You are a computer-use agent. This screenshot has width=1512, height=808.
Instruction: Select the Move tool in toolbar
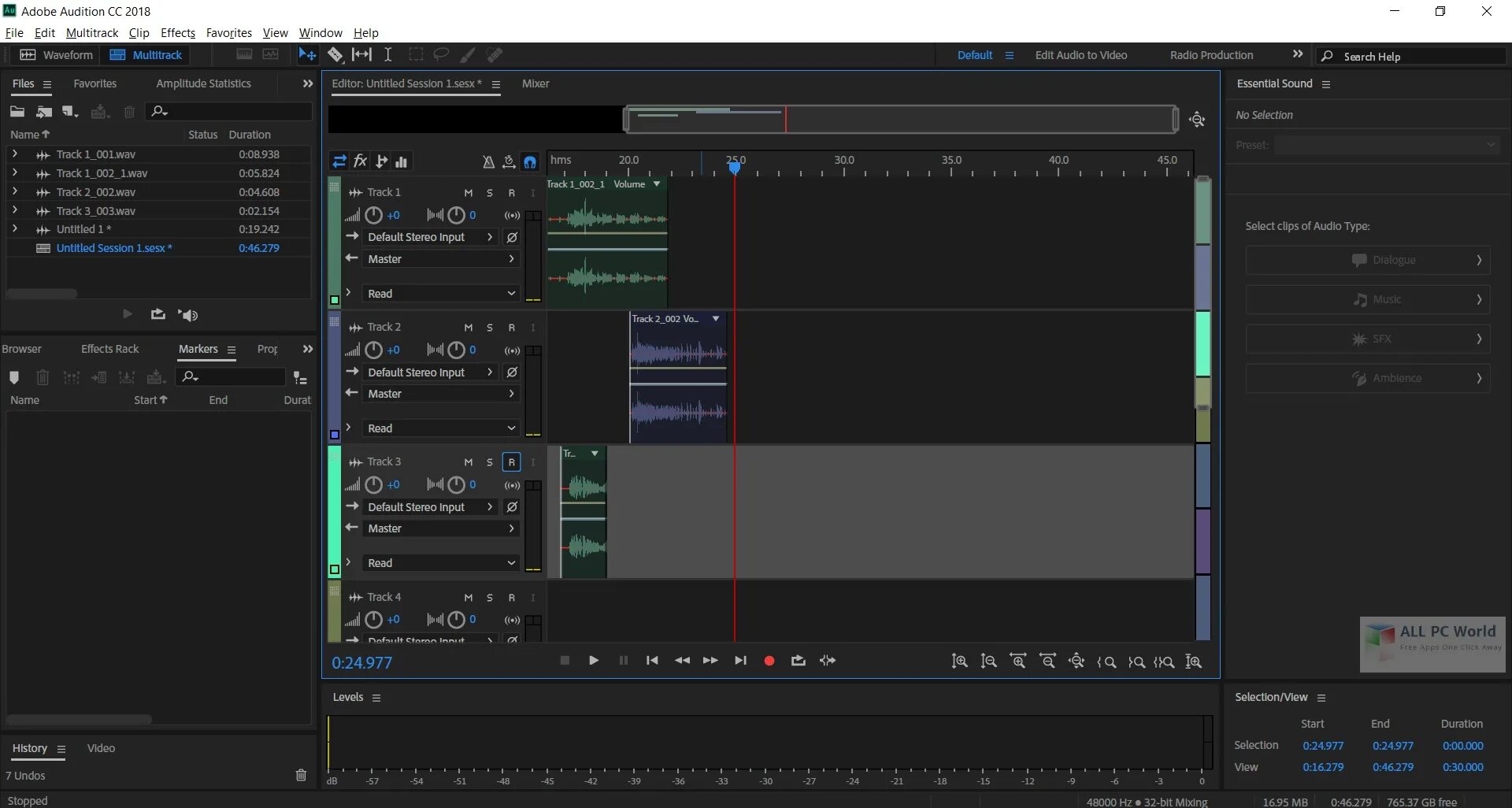[x=307, y=54]
